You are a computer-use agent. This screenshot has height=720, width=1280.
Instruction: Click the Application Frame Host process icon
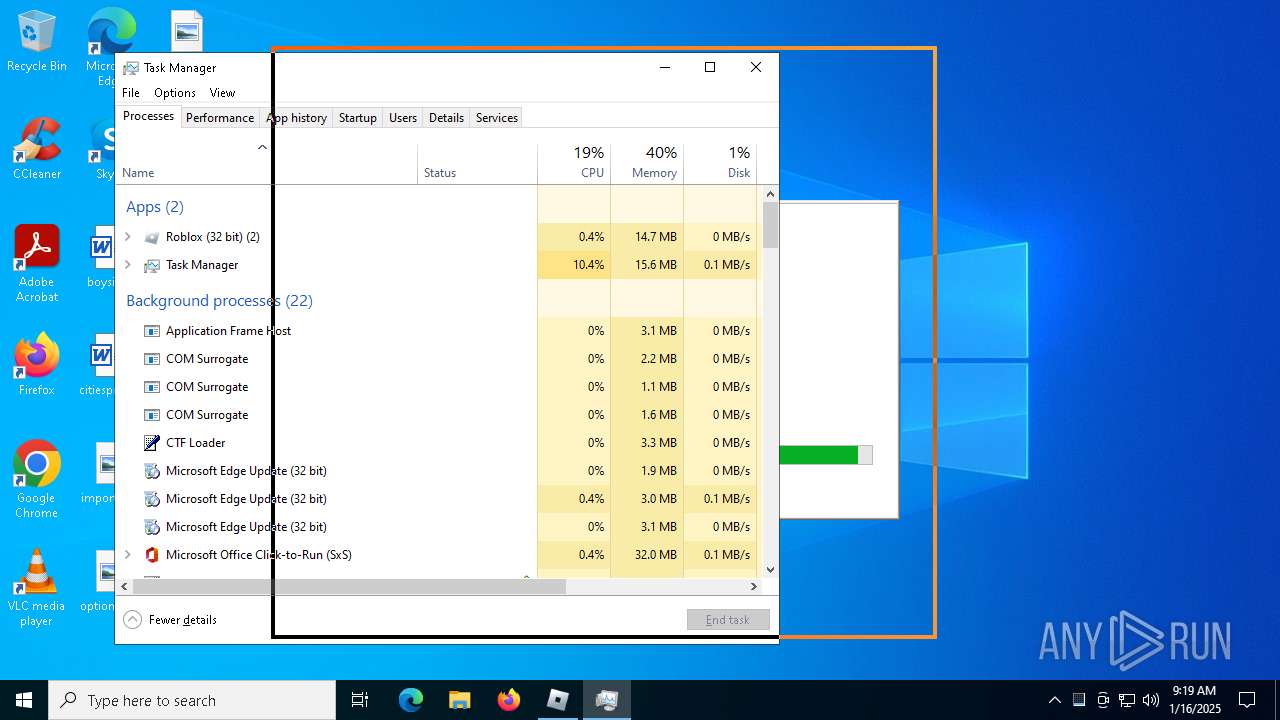(x=152, y=331)
